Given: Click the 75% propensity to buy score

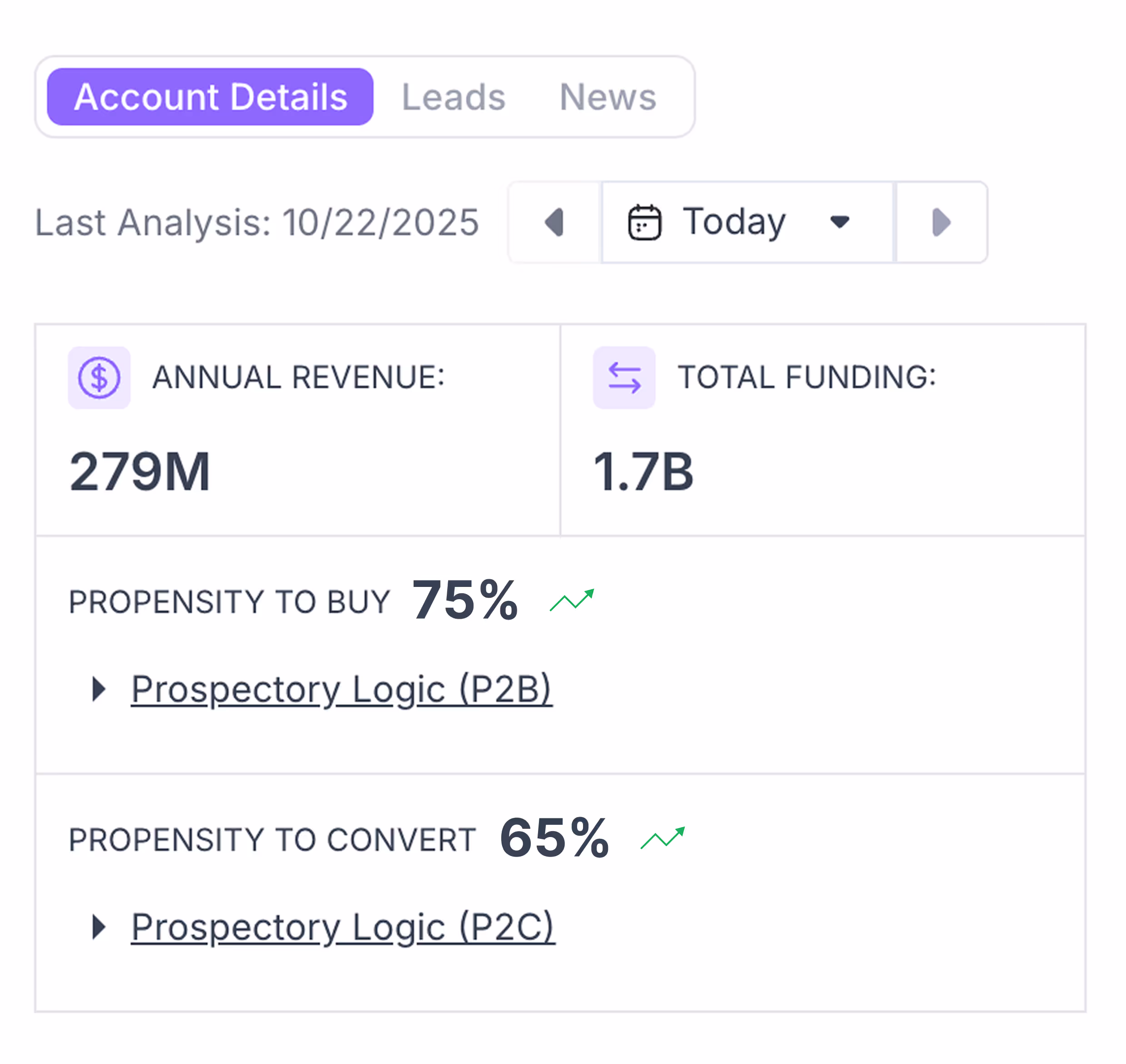Looking at the screenshot, I should coord(464,600).
